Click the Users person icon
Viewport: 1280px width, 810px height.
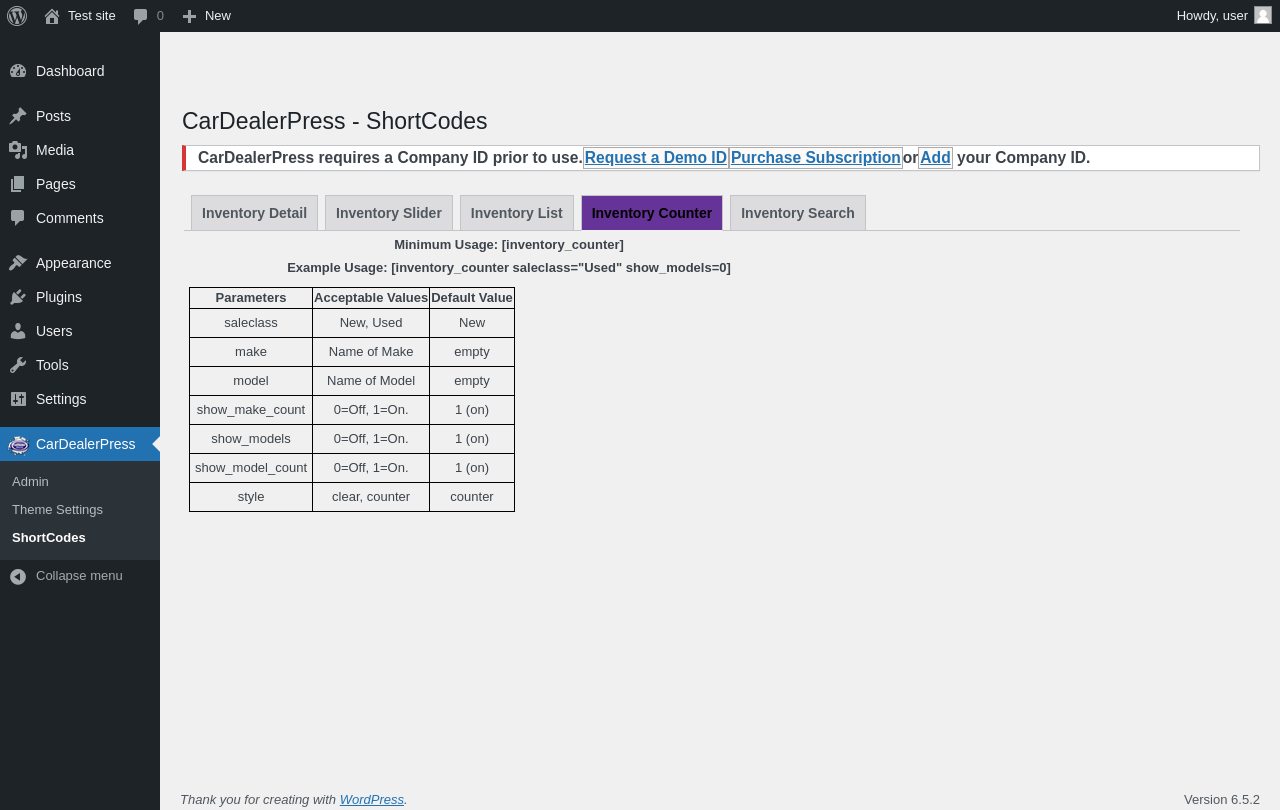18,331
